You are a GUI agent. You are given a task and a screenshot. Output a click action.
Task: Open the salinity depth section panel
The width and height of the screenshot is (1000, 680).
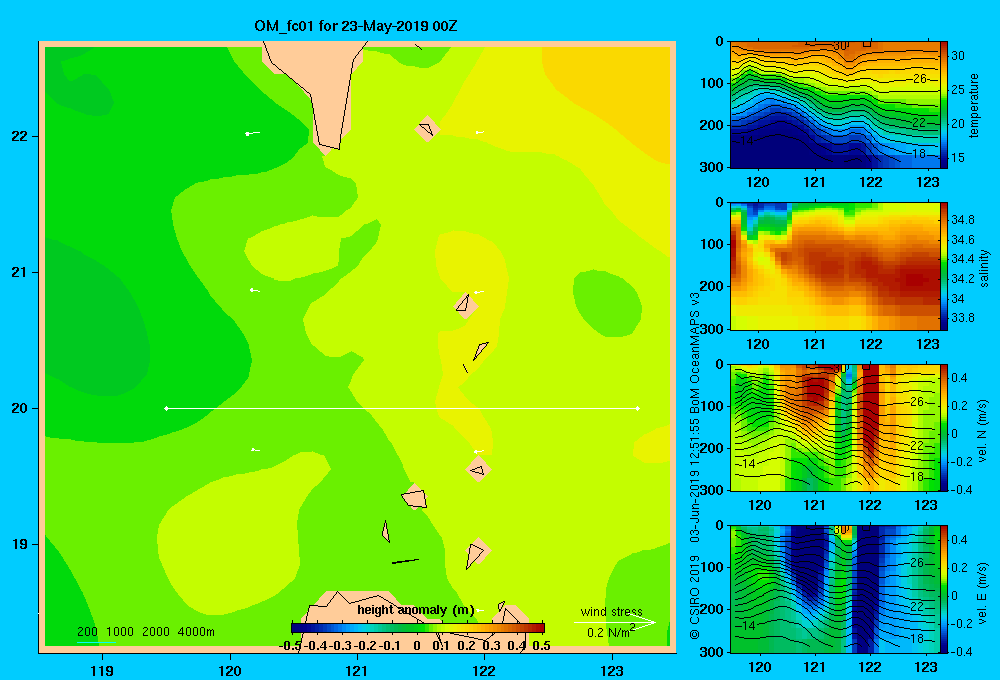coord(834,266)
